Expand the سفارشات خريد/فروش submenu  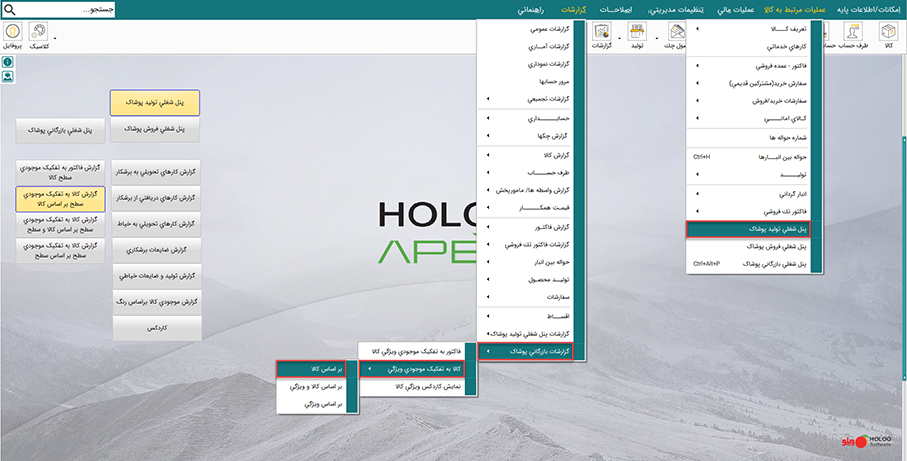[749, 101]
